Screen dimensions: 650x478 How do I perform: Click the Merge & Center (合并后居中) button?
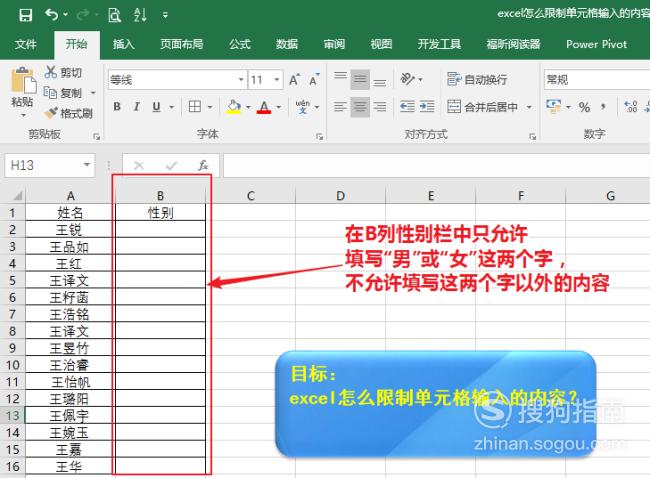point(483,107)
